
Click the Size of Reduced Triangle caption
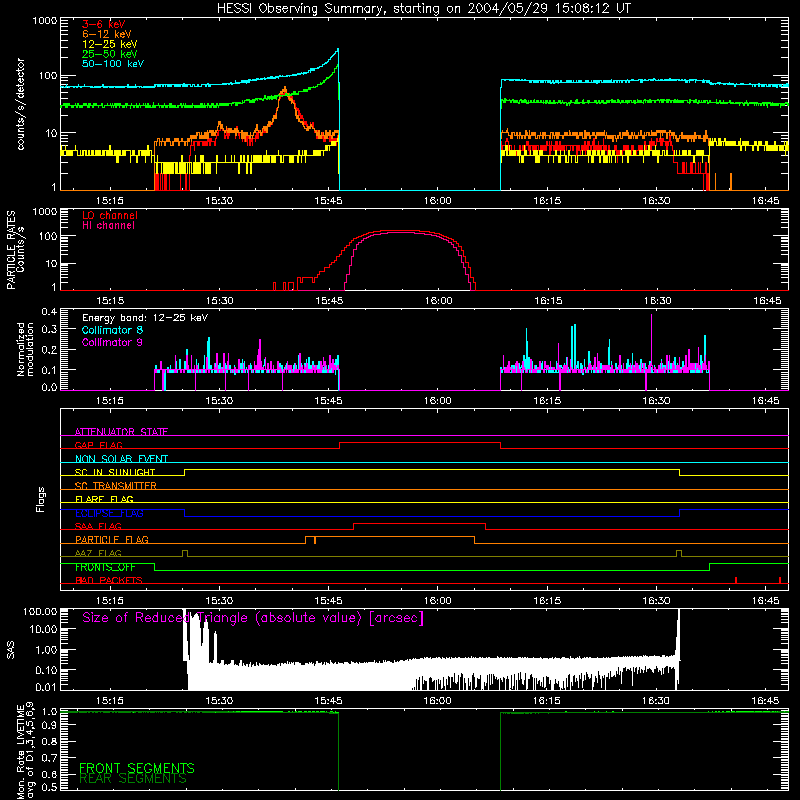tap(253, 618)
